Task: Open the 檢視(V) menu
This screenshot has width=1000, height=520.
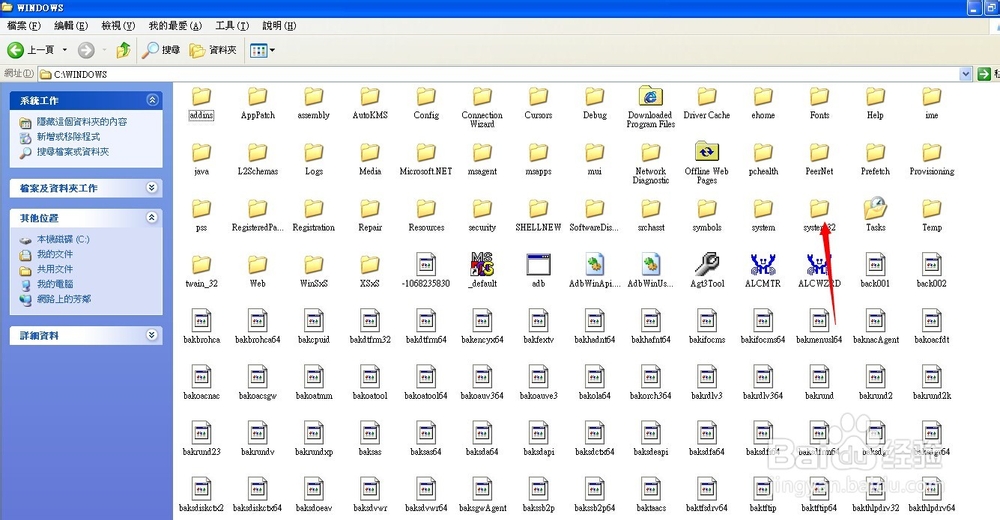Action: point(118,26)
